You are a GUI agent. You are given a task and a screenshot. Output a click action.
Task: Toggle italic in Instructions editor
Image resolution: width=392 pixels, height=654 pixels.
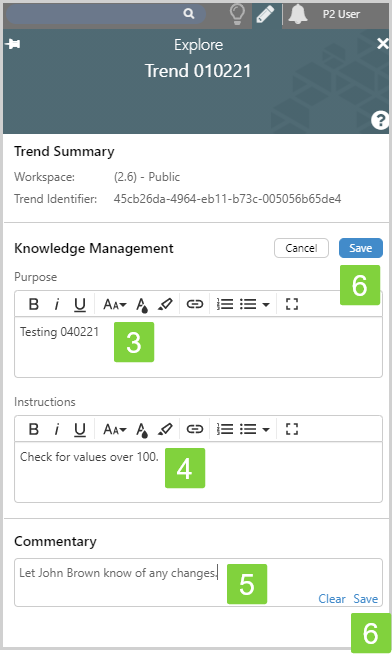57,429
